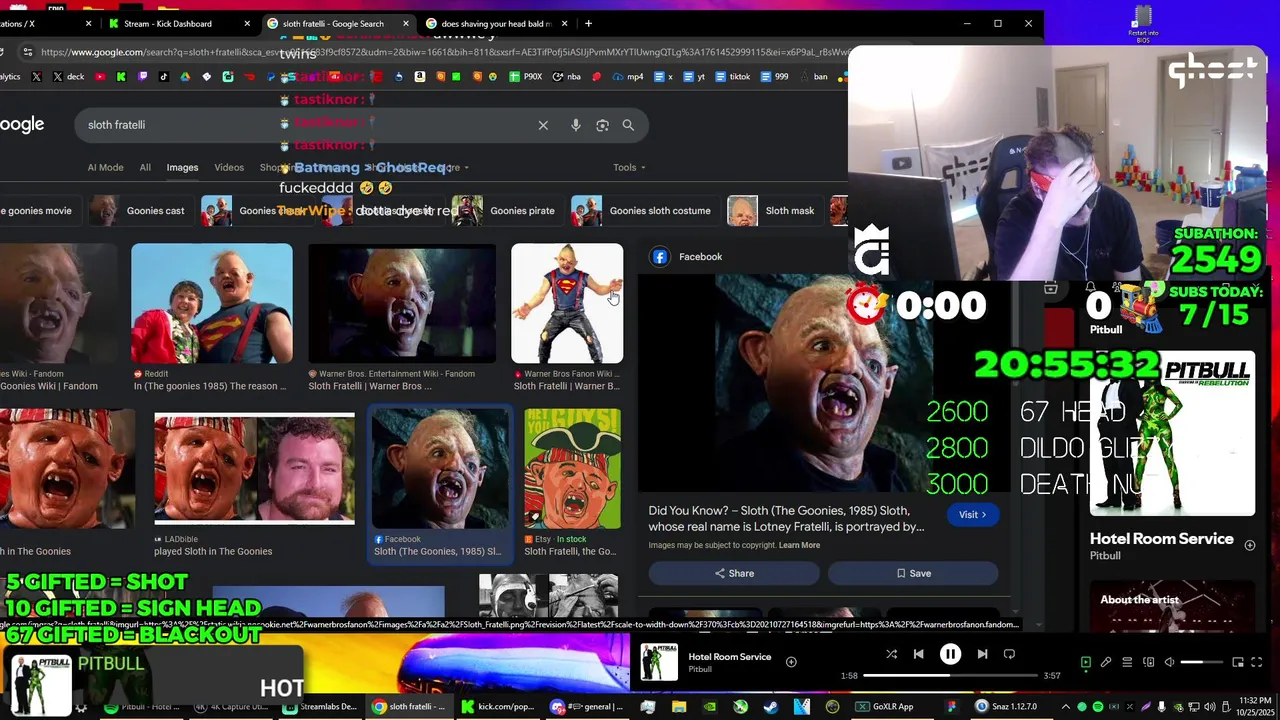
Task: Seek on the Spotify song progress bar
Action: tap(950, 676)
